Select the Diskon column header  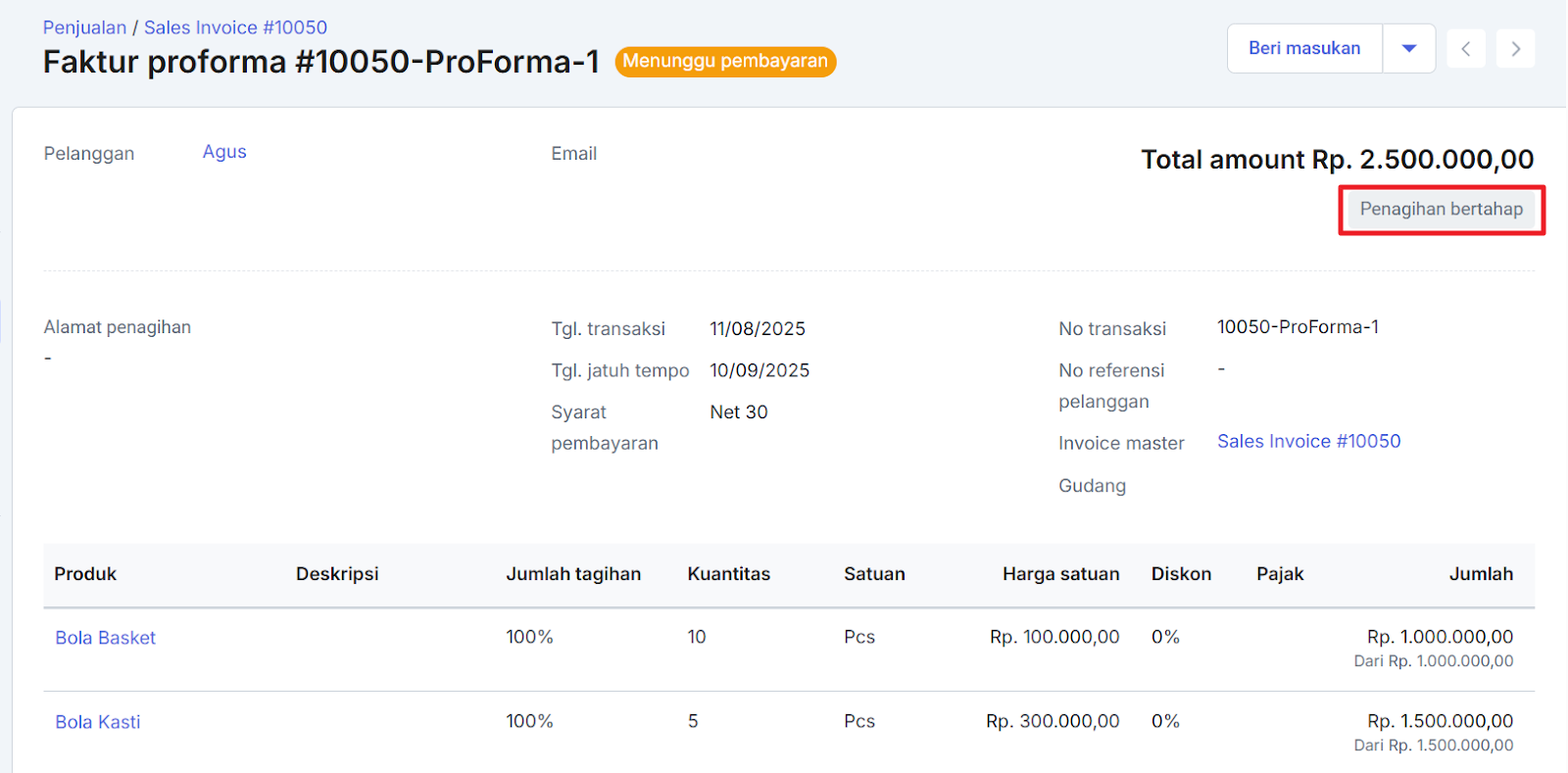click(1181, 574)
